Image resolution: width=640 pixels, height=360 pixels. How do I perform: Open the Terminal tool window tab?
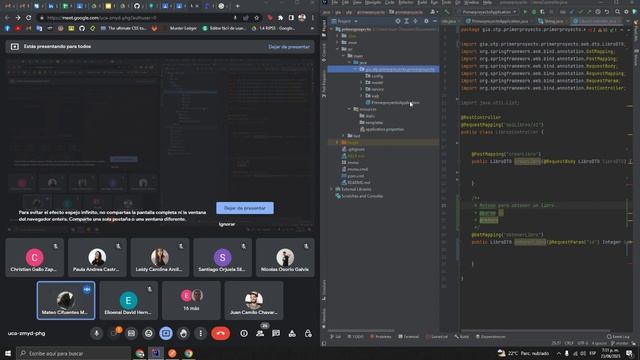[409, 337]
